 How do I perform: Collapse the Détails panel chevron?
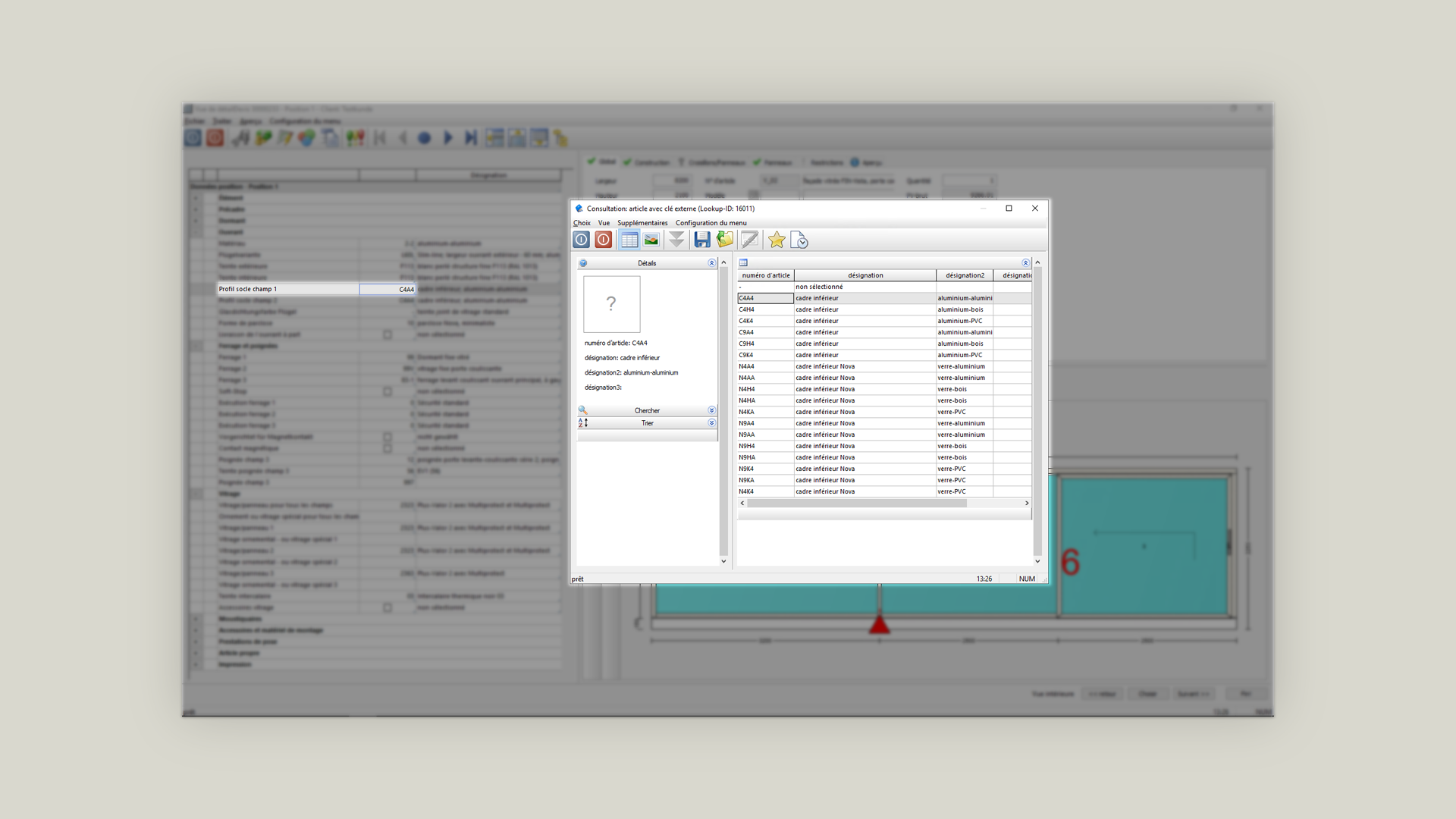(x=712, y=263)
